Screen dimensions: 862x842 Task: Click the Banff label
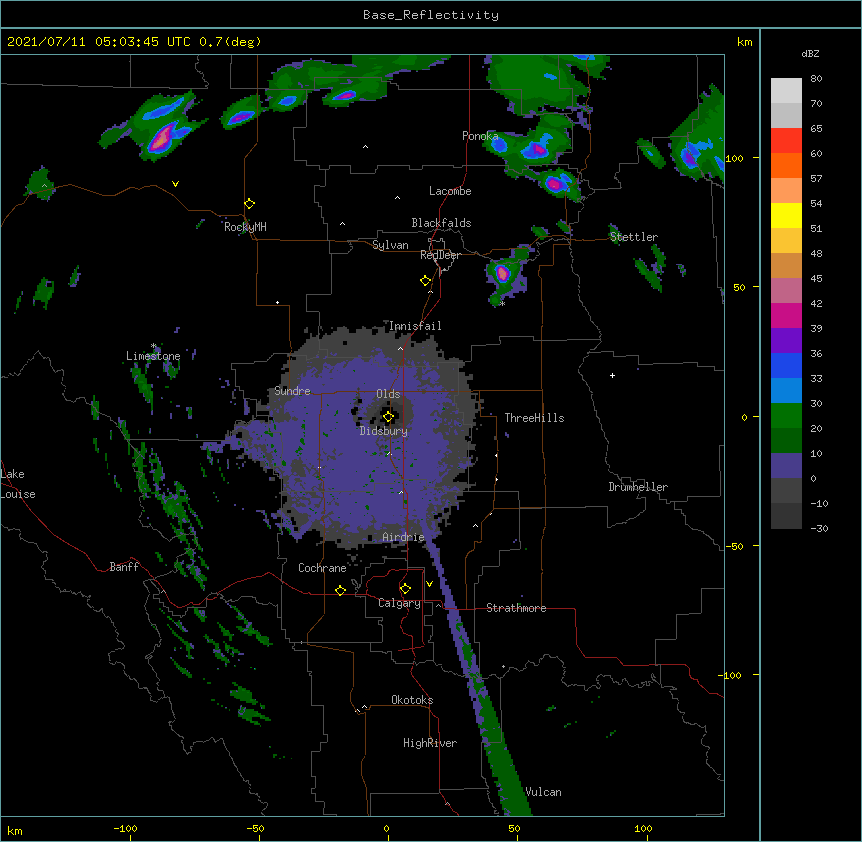pos(124,567)
